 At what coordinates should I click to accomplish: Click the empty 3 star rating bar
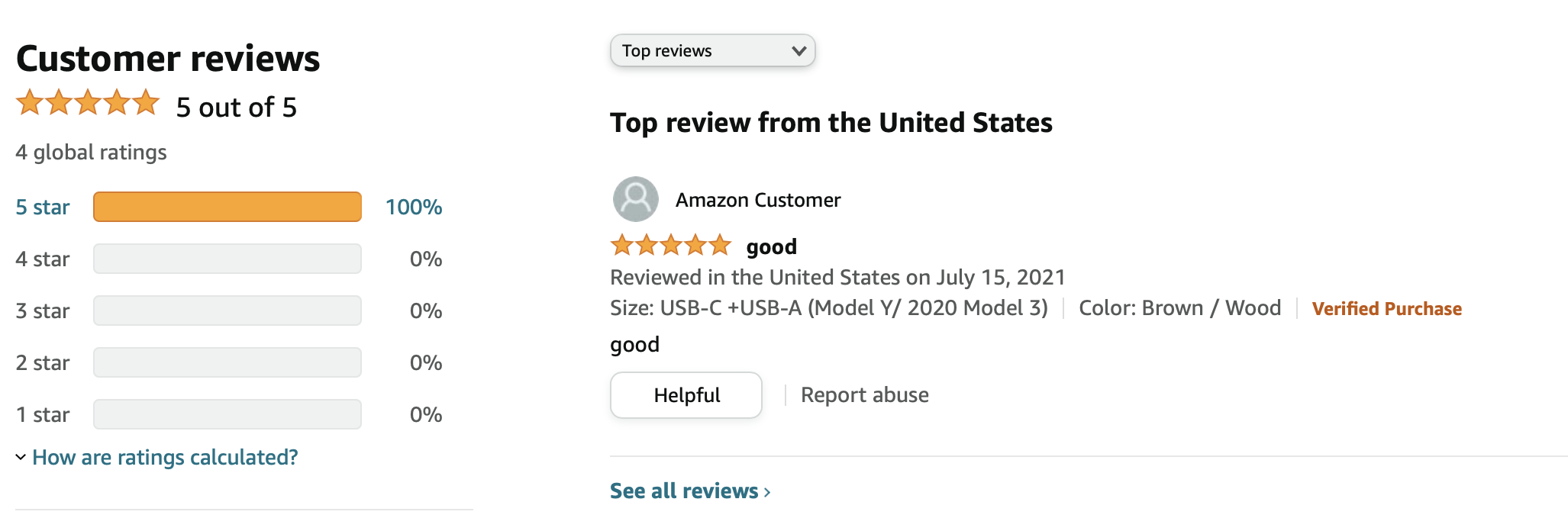pyautogui.click(x=227, y=311)
